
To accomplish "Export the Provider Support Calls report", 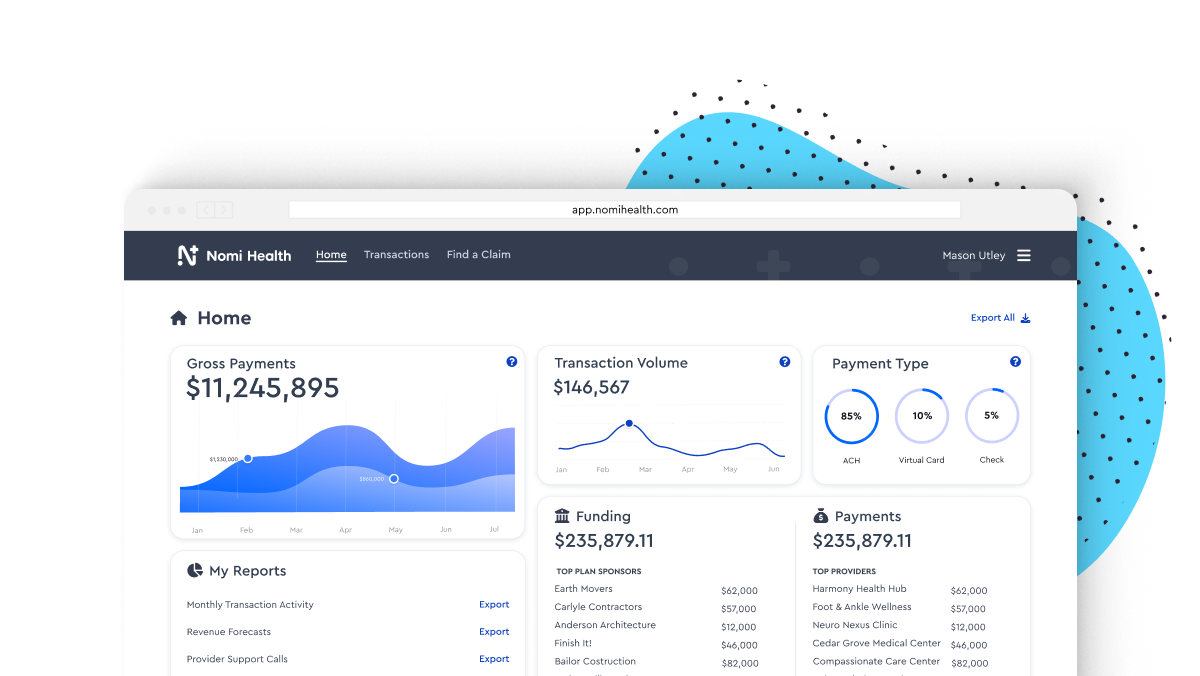I will point(494,659).
